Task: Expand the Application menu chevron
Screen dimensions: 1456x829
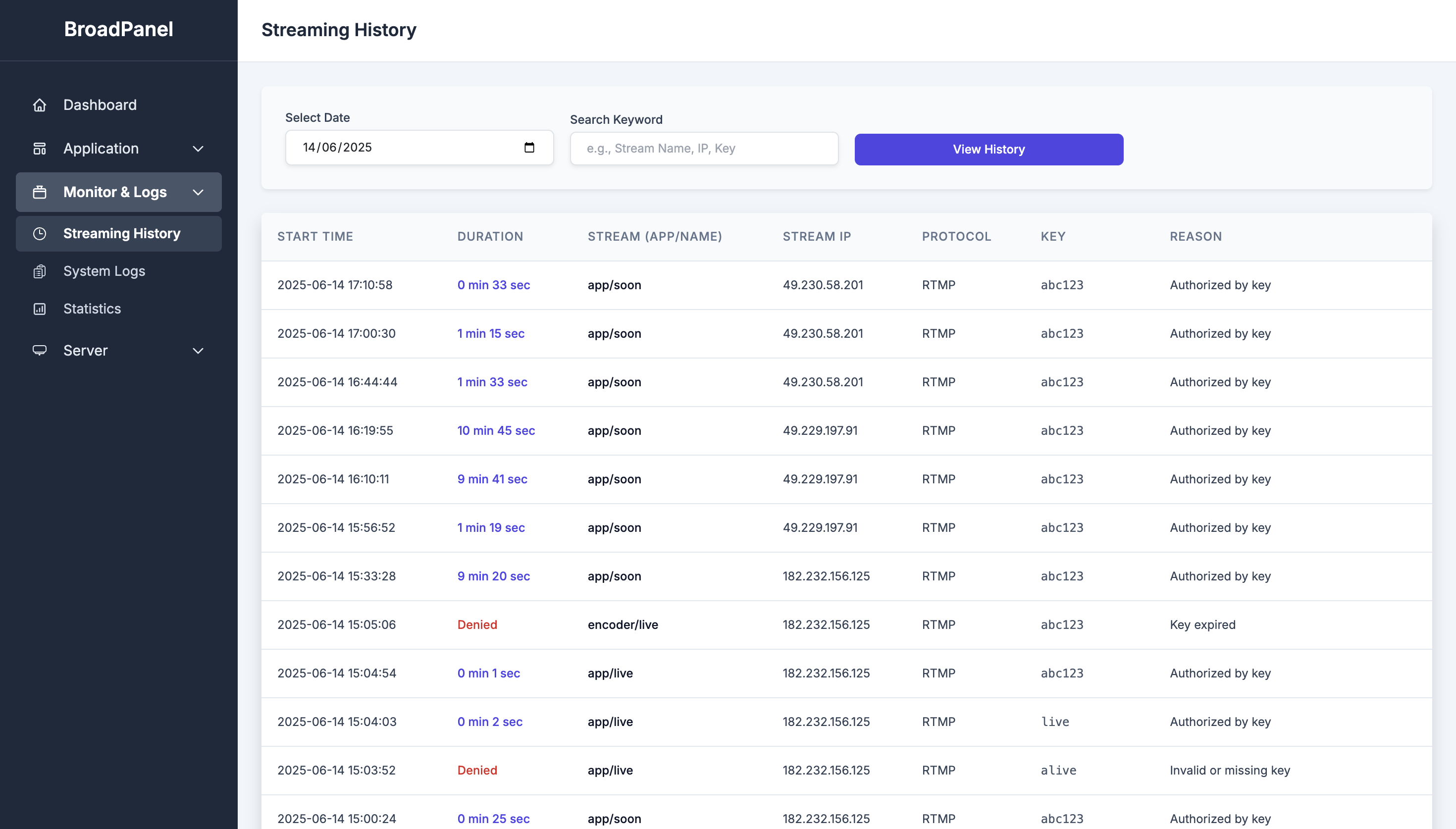Action: 198,149
